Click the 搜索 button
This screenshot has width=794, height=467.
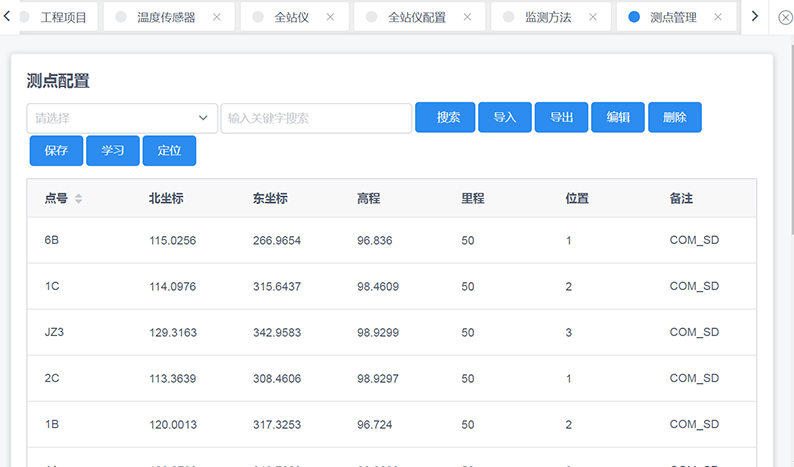click(x=445, y=118)
